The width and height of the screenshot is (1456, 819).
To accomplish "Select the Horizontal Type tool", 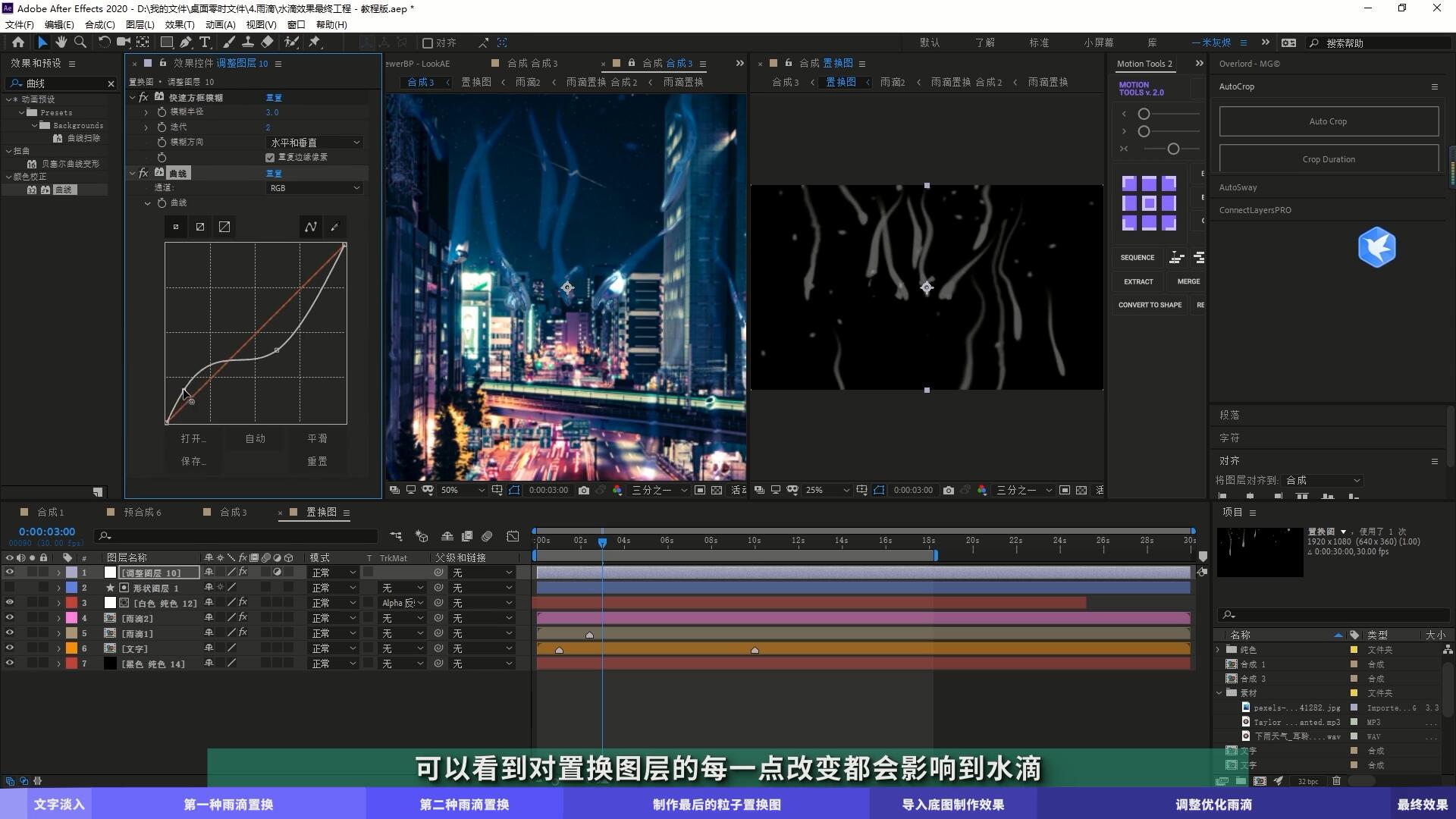I will (x=204, y=42).
